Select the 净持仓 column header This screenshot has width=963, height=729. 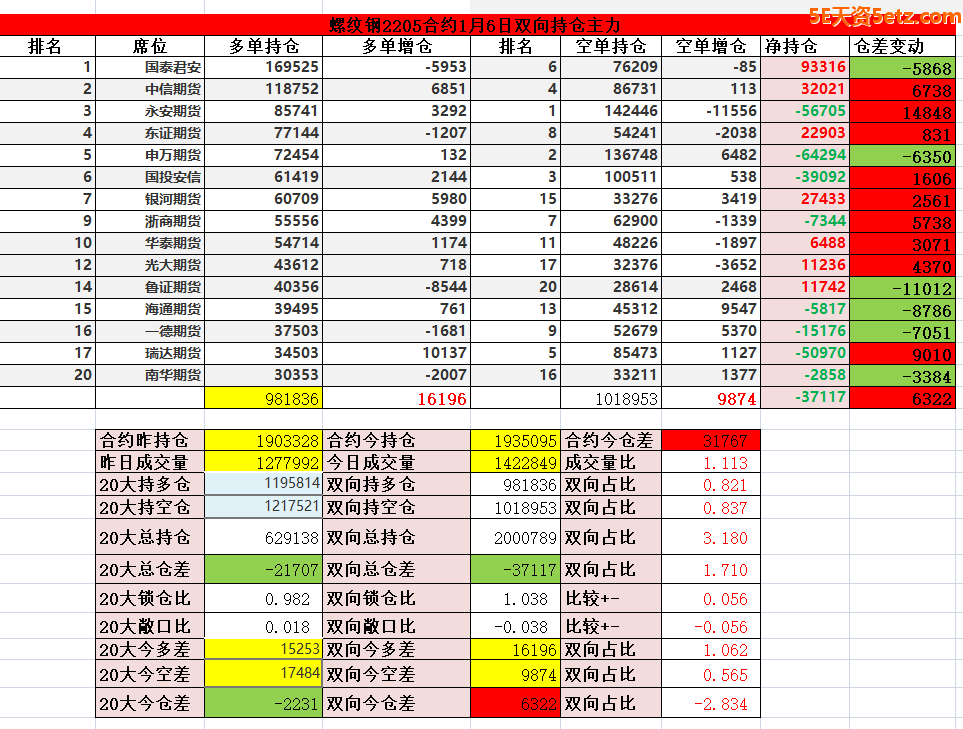click(x=790, y=46)
